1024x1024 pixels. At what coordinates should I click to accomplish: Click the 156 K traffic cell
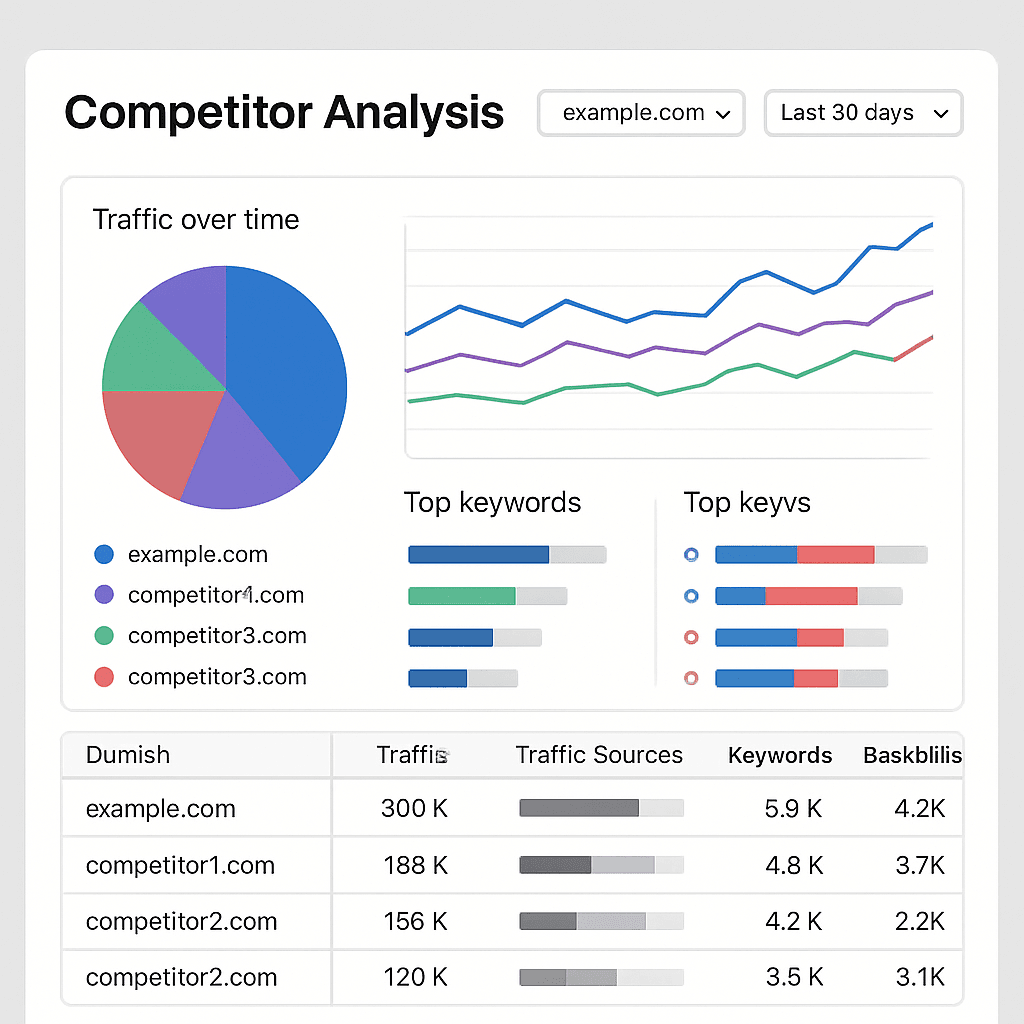click(415, 921)
